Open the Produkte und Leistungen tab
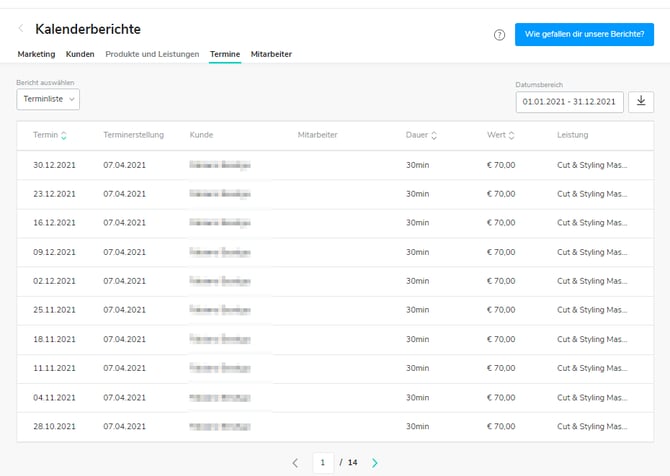The width and height of the screenshot is (670, 476). 152,54
